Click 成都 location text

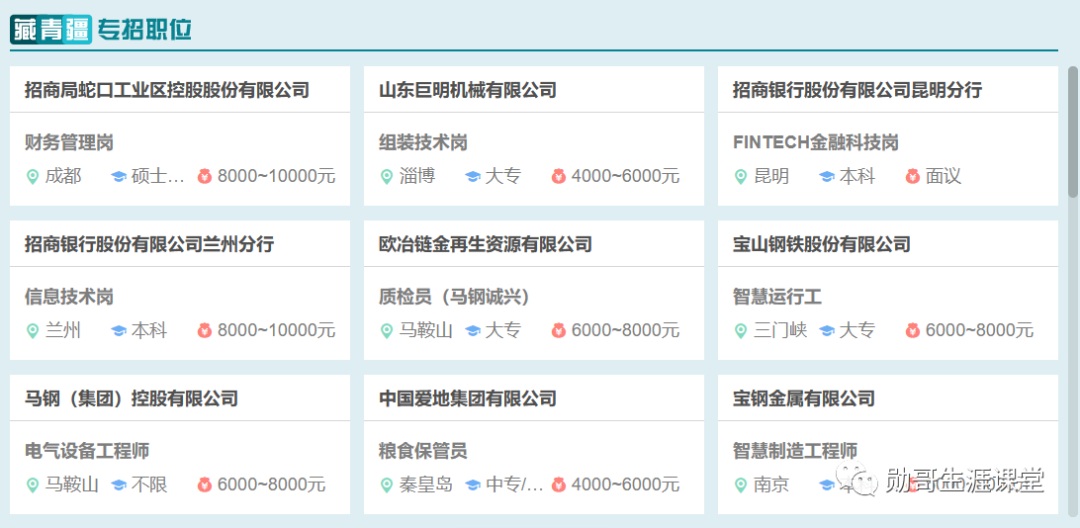(63, 177)
